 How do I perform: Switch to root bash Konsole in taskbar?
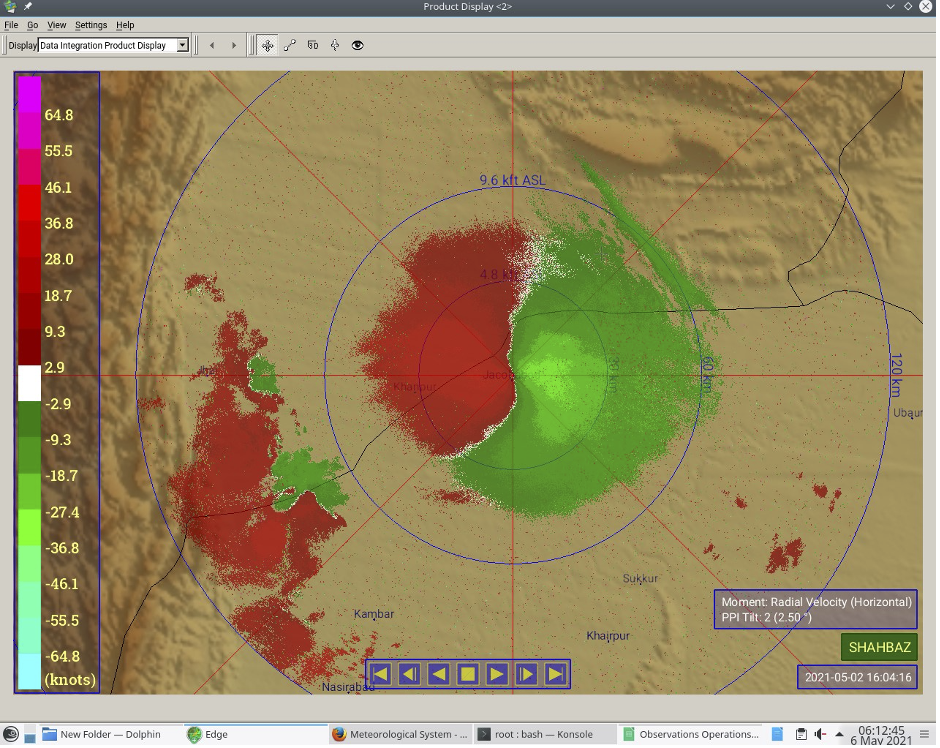click(543, 734)
